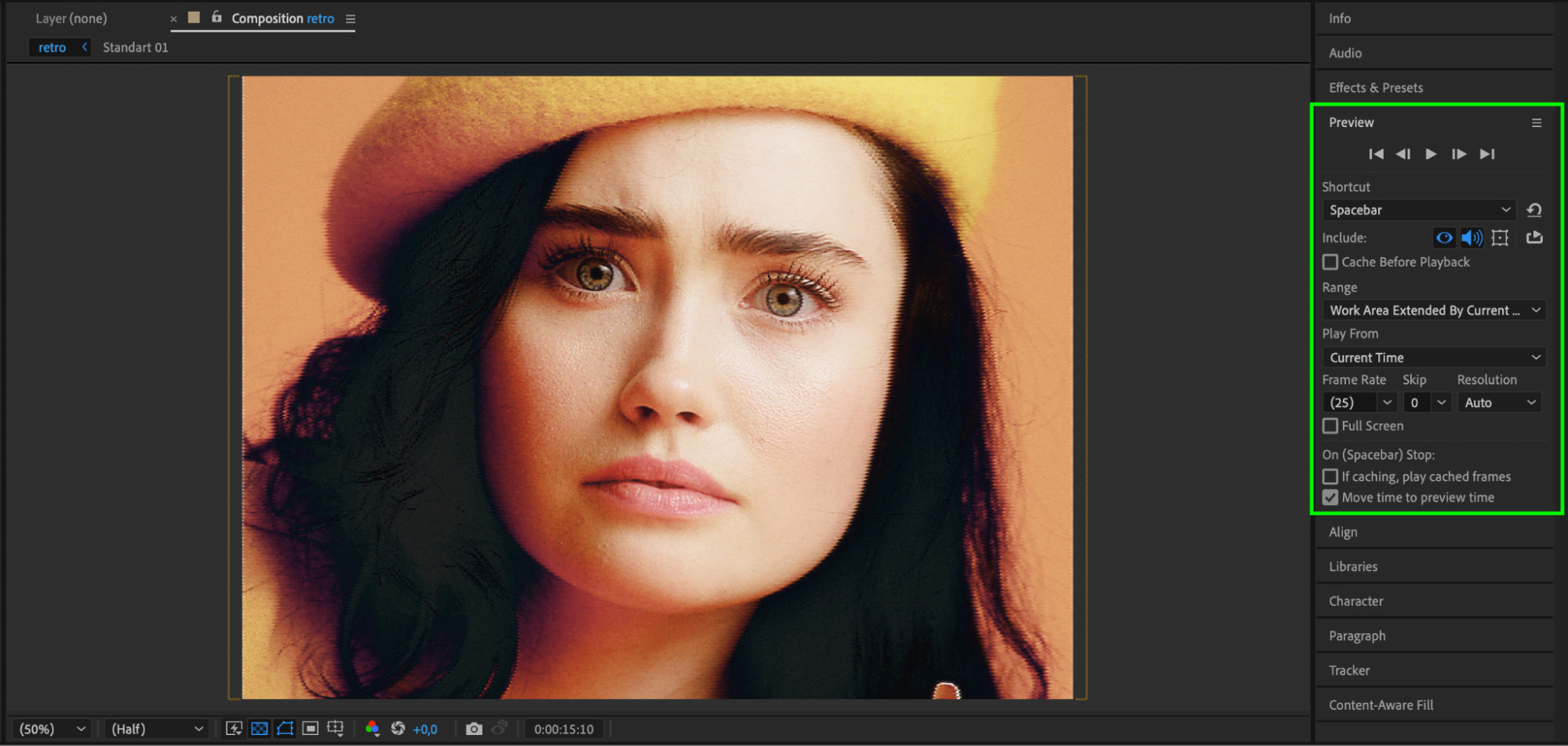Toggle video include eye icon

tap(1443, 238)
